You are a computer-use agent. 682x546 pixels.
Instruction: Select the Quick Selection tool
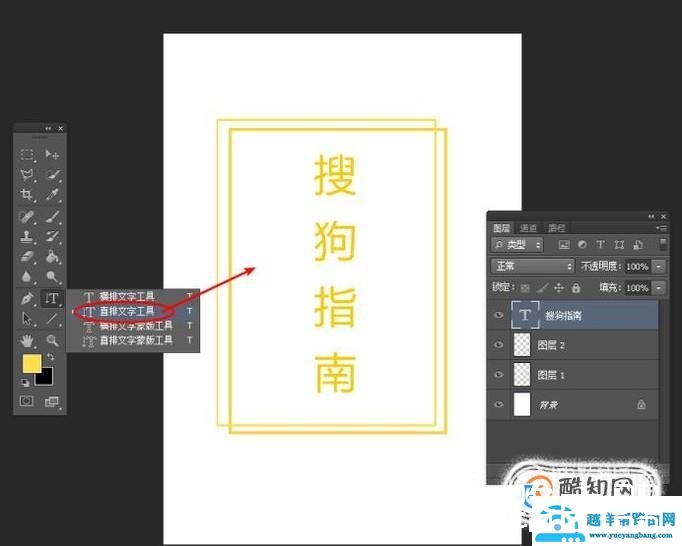(x=53, y=175)
